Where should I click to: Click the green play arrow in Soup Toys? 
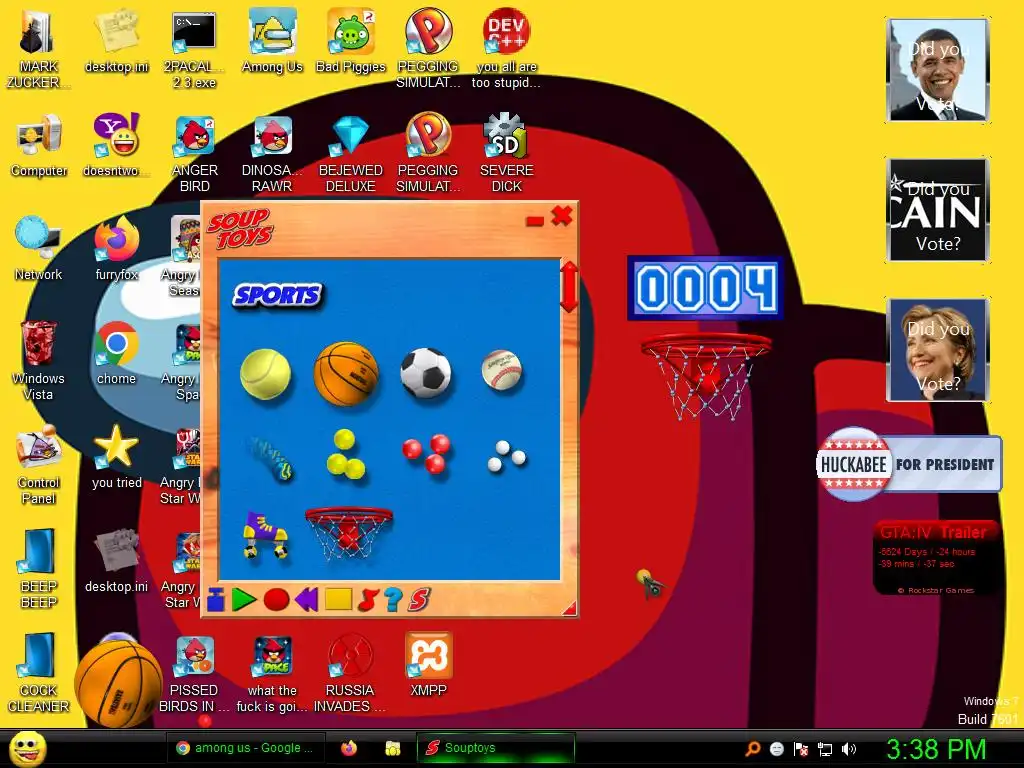(244, 600)
